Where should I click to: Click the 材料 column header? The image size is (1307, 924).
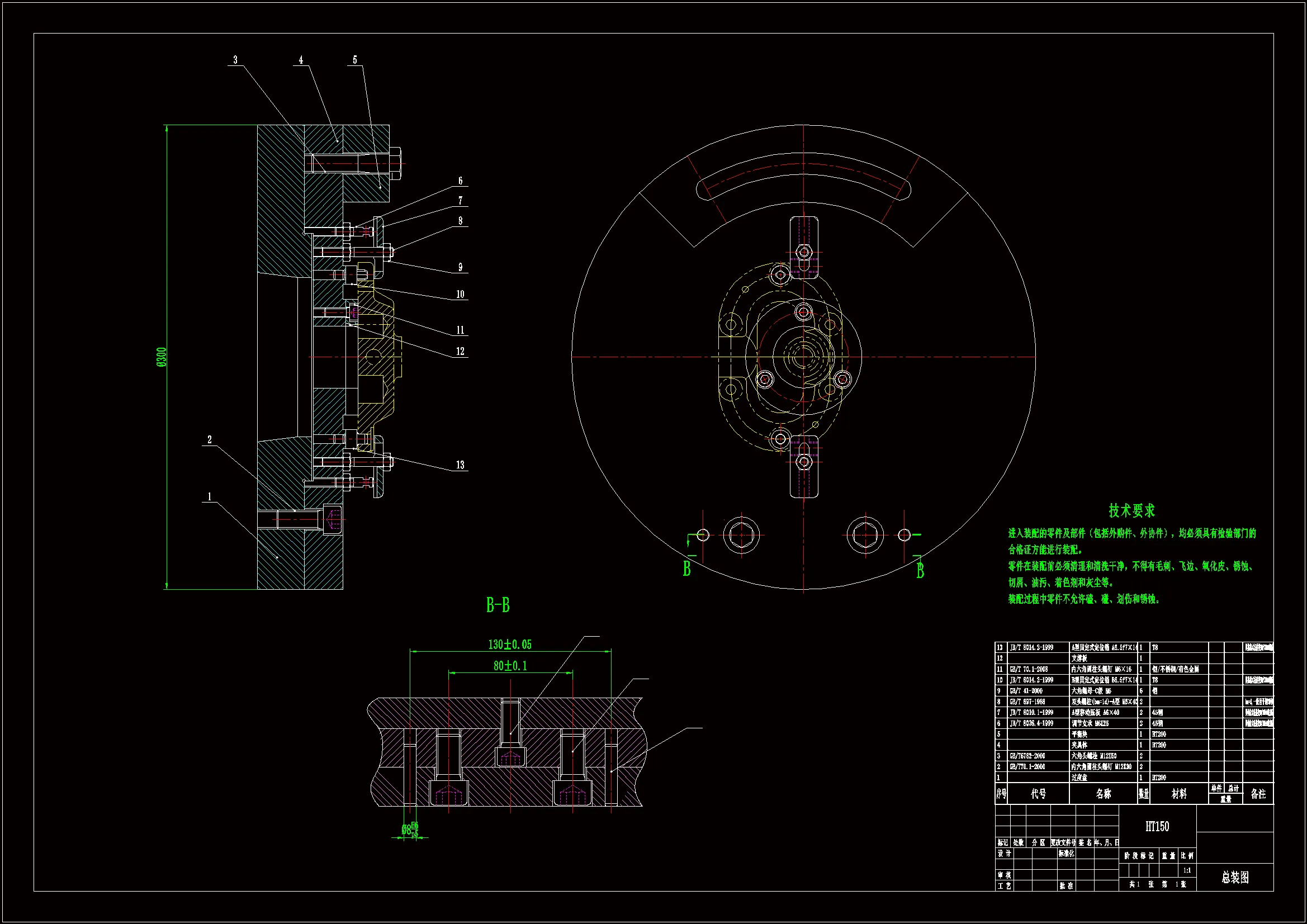tap(1179, 794)
